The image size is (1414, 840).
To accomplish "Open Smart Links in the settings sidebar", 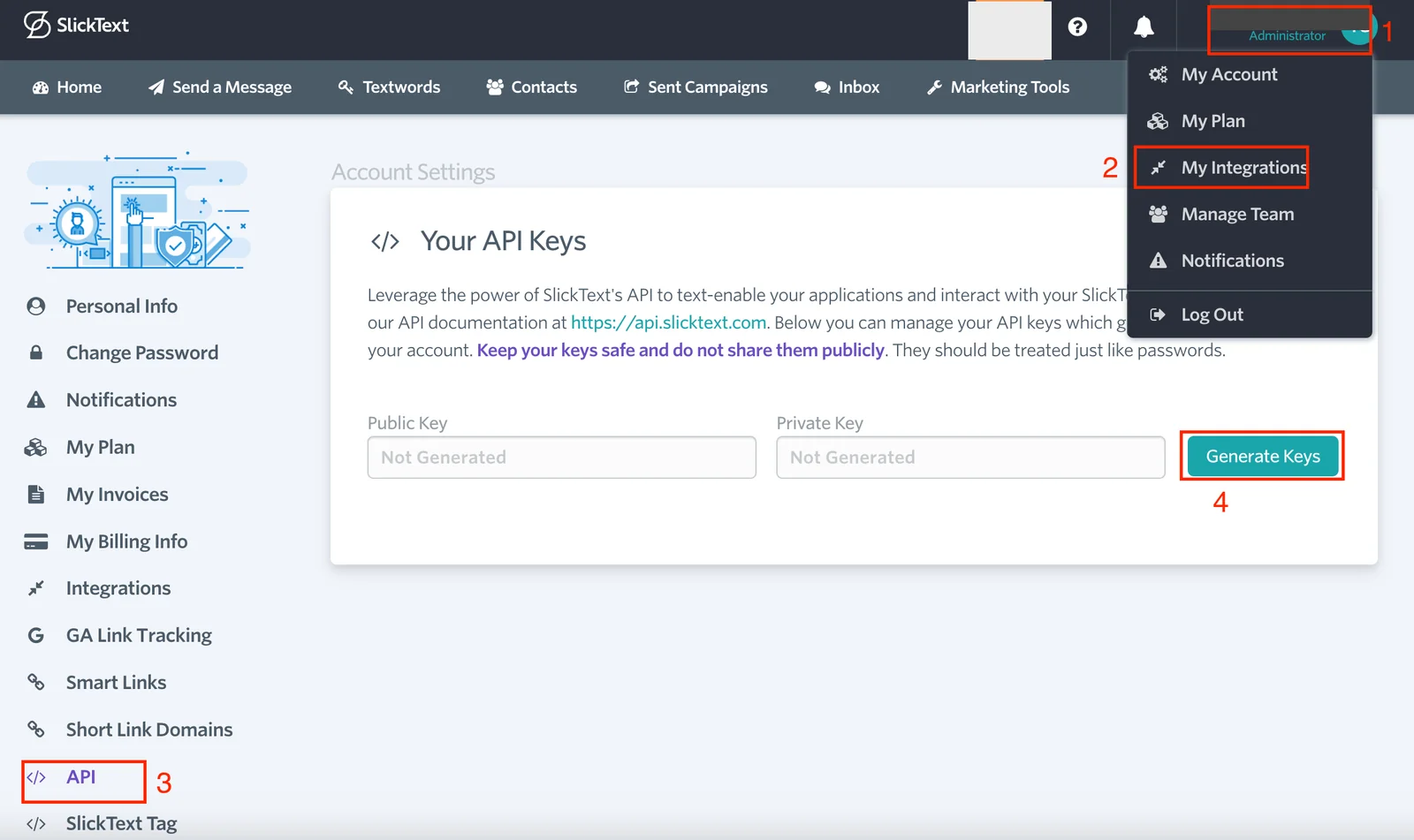I will tap(116, 683).
